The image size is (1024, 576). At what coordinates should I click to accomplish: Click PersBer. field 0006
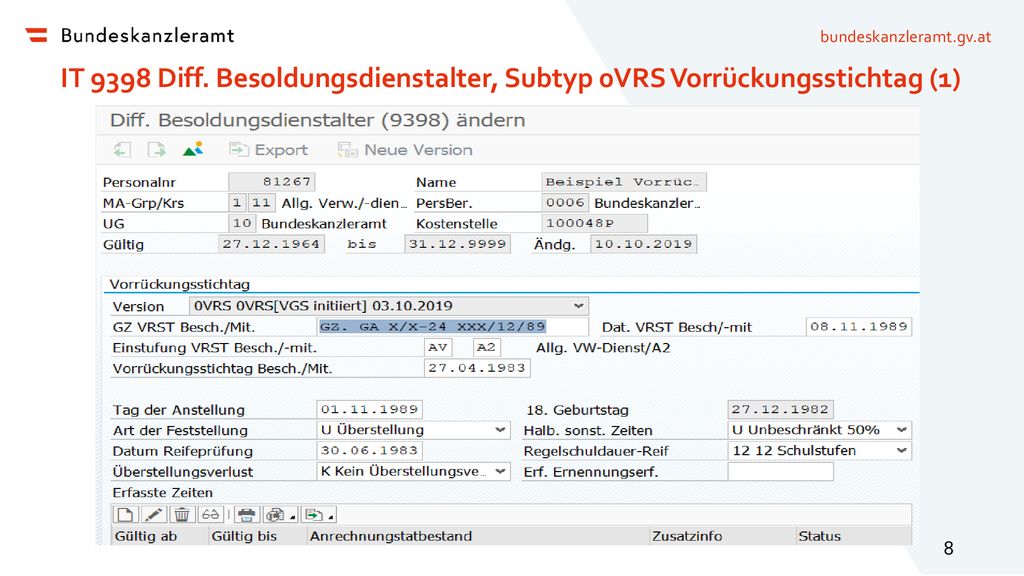565,202
